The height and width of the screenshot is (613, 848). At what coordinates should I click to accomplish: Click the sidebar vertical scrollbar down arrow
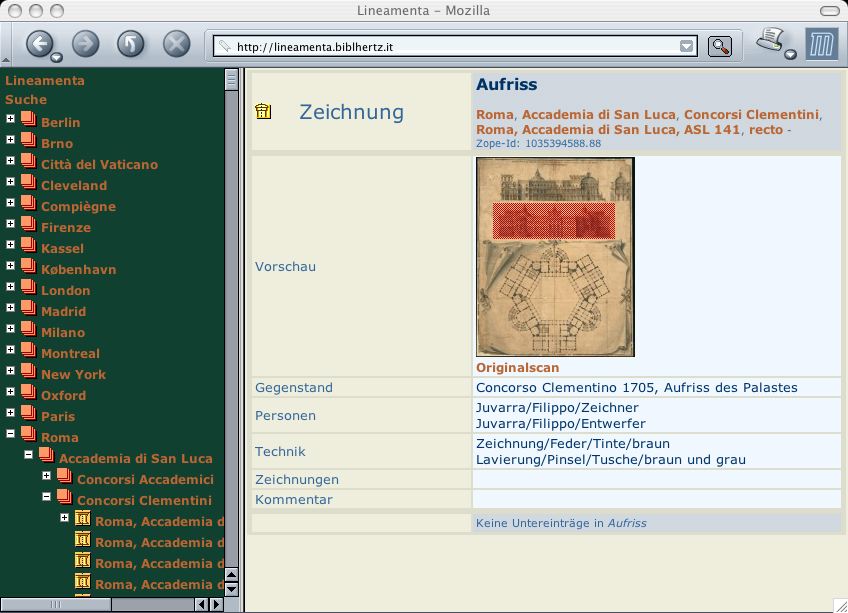(232, 589)
